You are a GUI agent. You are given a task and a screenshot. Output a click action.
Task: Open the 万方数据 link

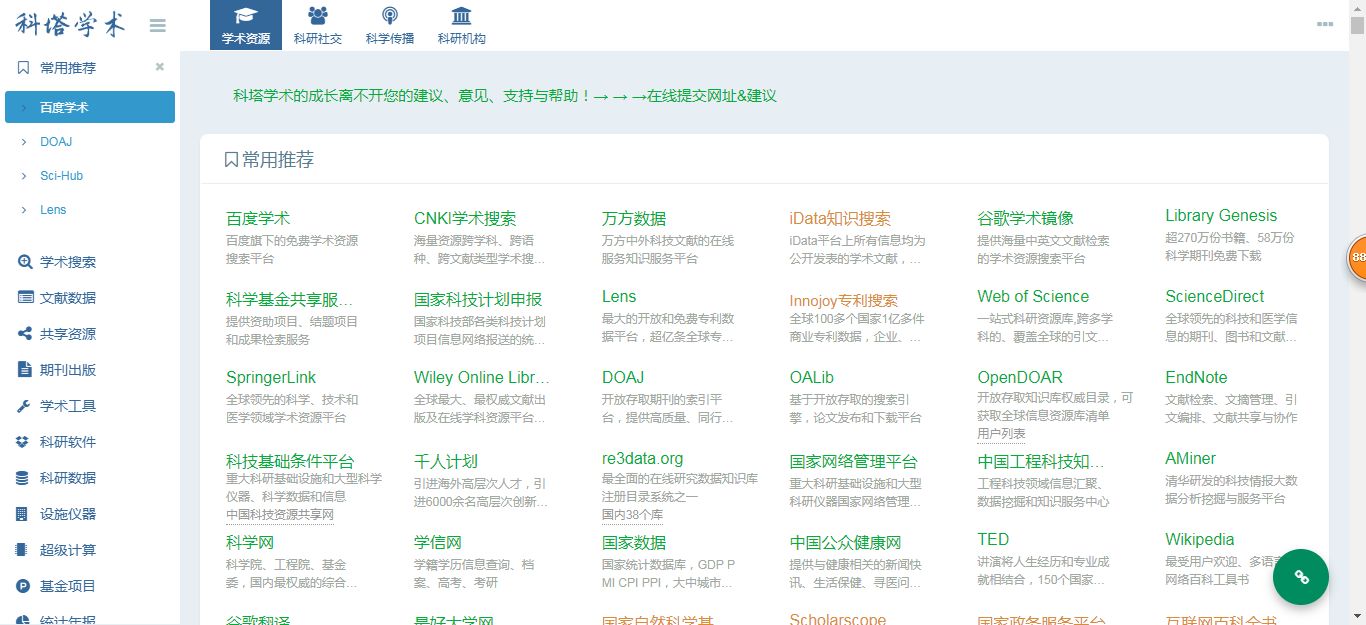[634, 218]
